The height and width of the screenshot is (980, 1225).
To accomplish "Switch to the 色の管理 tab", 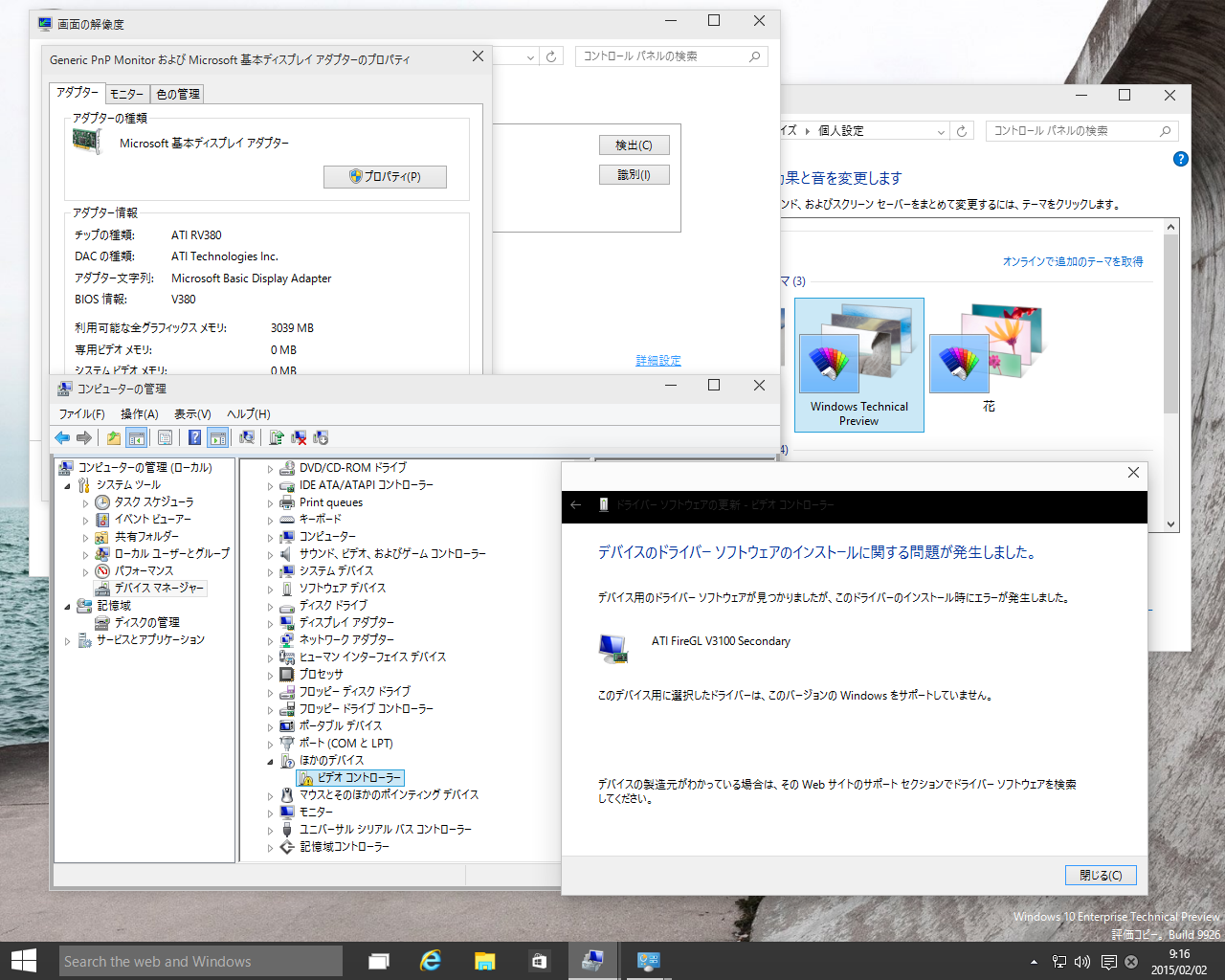I will tap(178, 94).
